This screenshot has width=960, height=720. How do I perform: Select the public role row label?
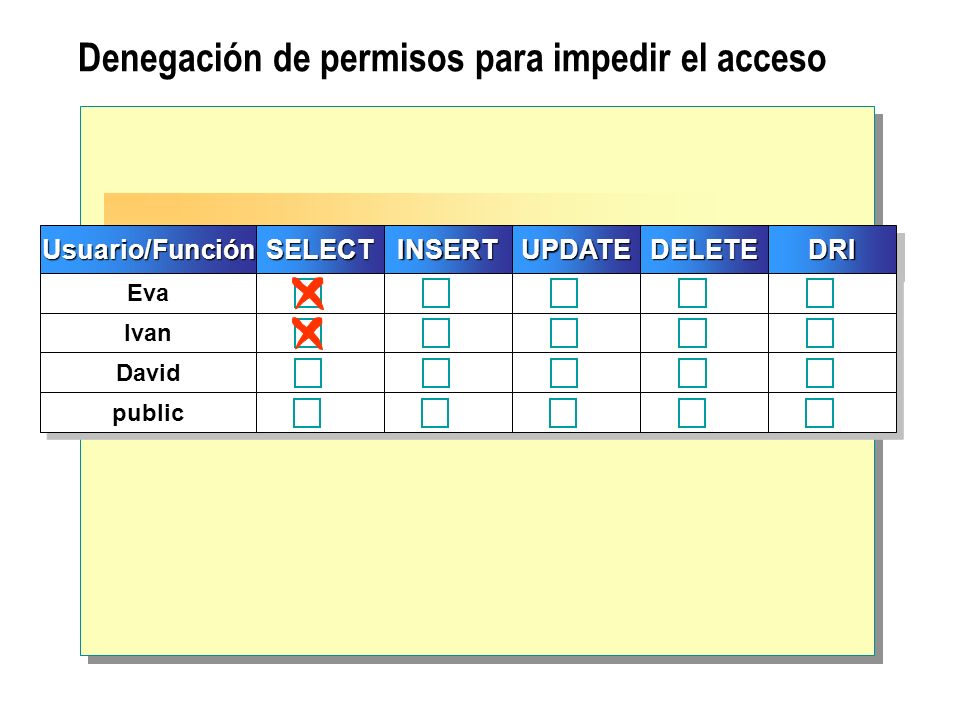pos(148,413)
